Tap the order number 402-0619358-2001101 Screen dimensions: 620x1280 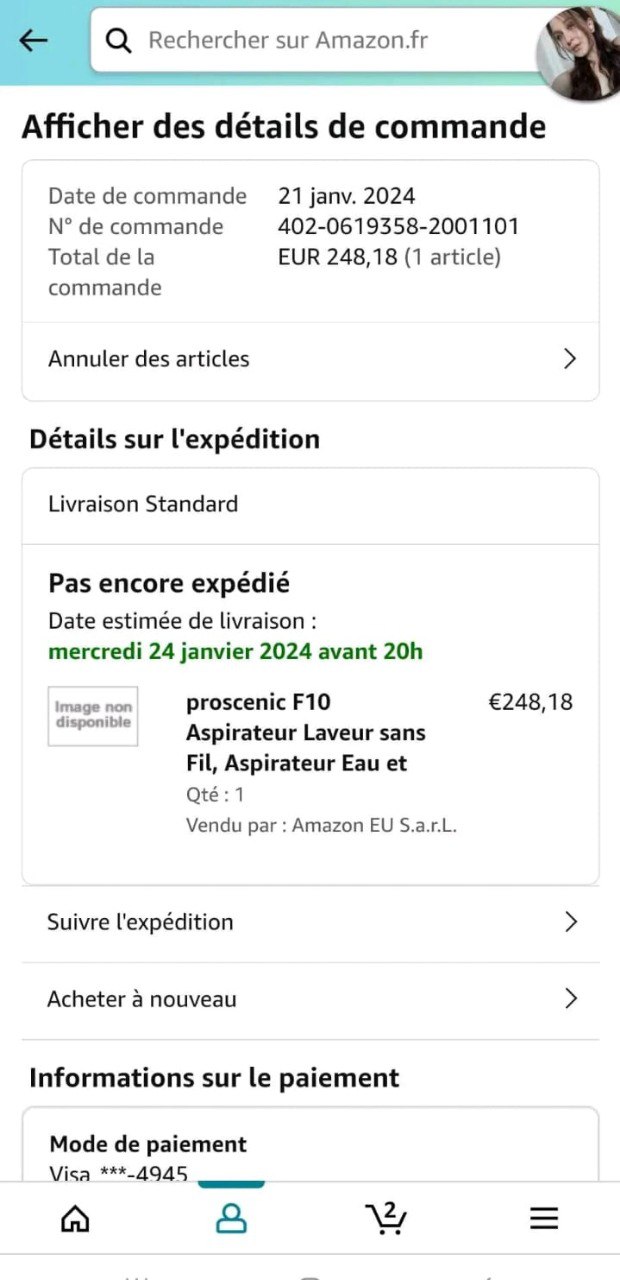(399, 226)
